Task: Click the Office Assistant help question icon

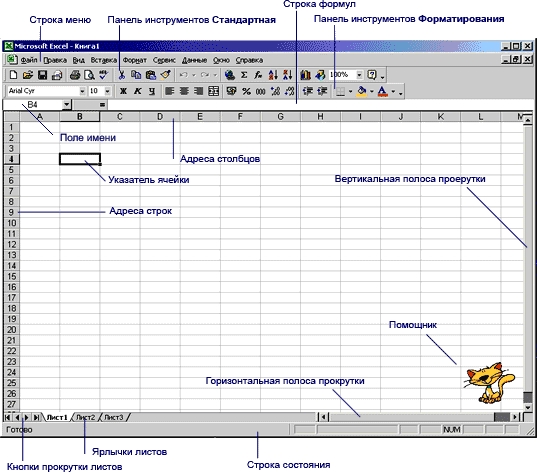Action: 372,75
